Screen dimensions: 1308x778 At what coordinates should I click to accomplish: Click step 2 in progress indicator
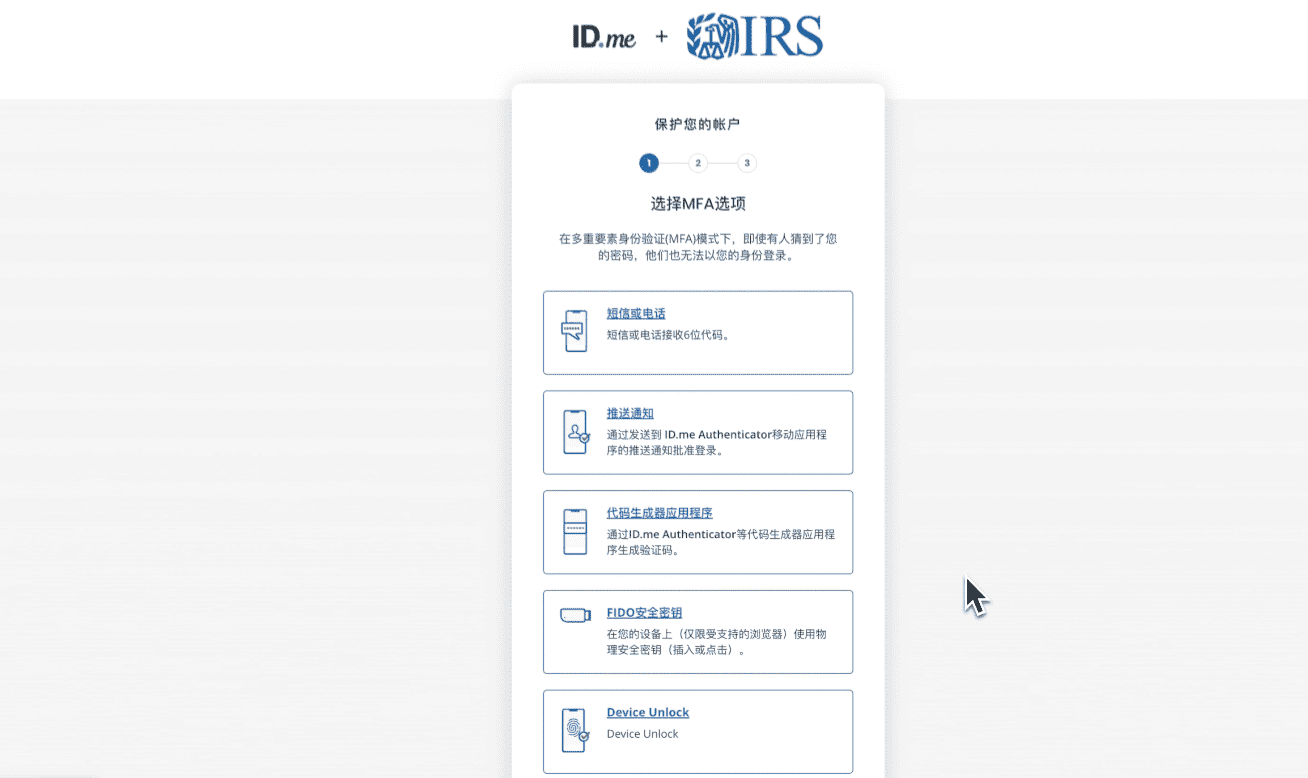click(x=698, y=163)
